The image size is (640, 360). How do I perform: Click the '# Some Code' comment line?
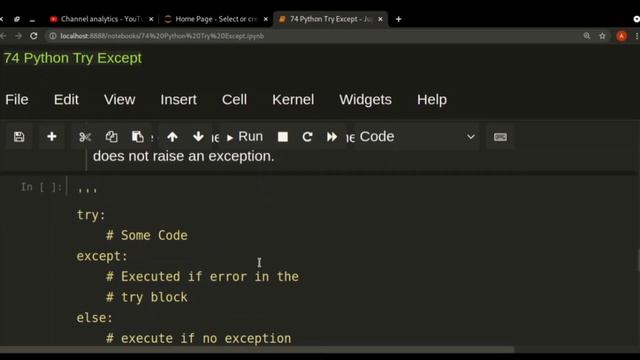pyautogui.click(x=147, y=235)
